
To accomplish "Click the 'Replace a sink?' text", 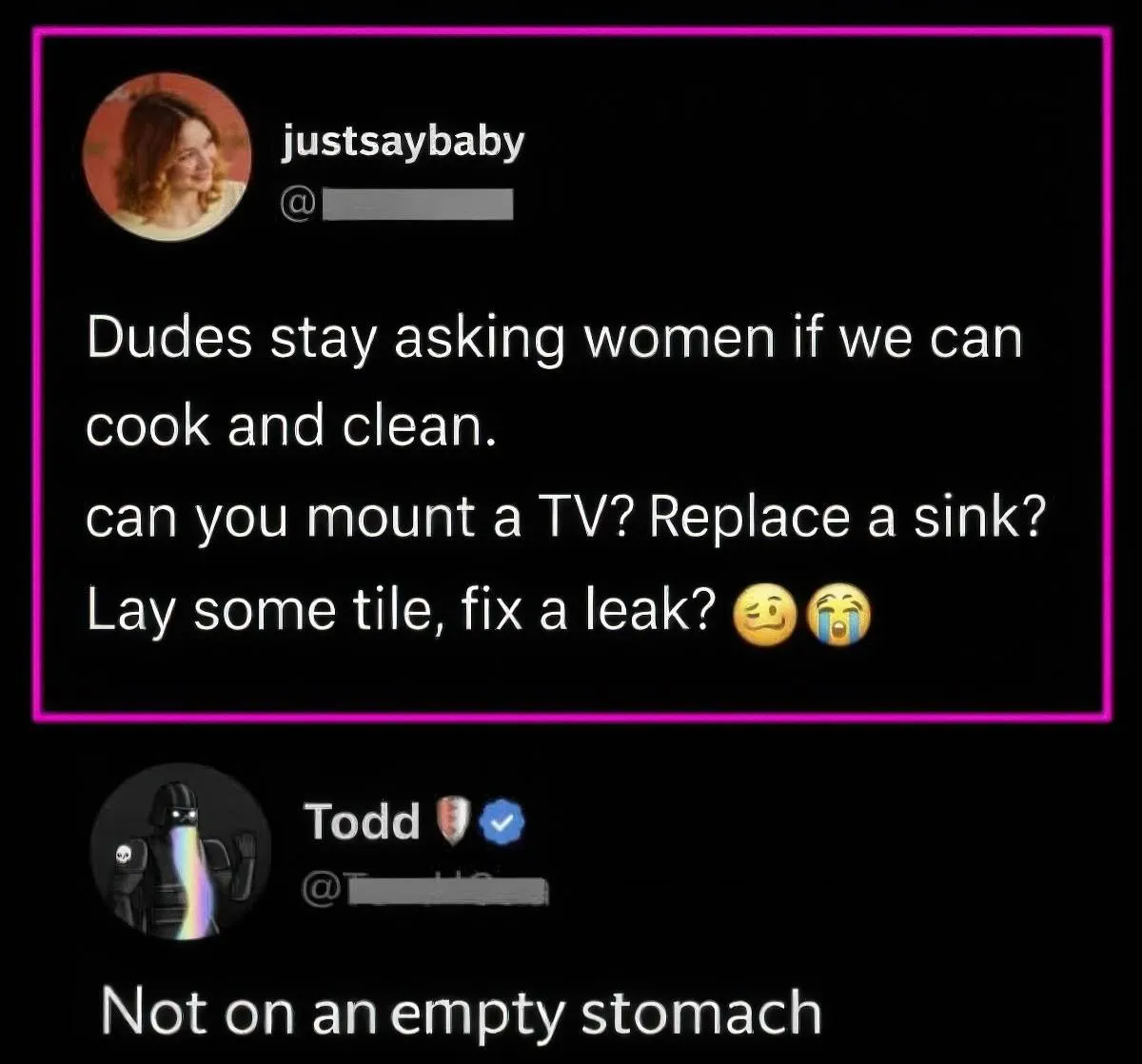I will point(848,517).
